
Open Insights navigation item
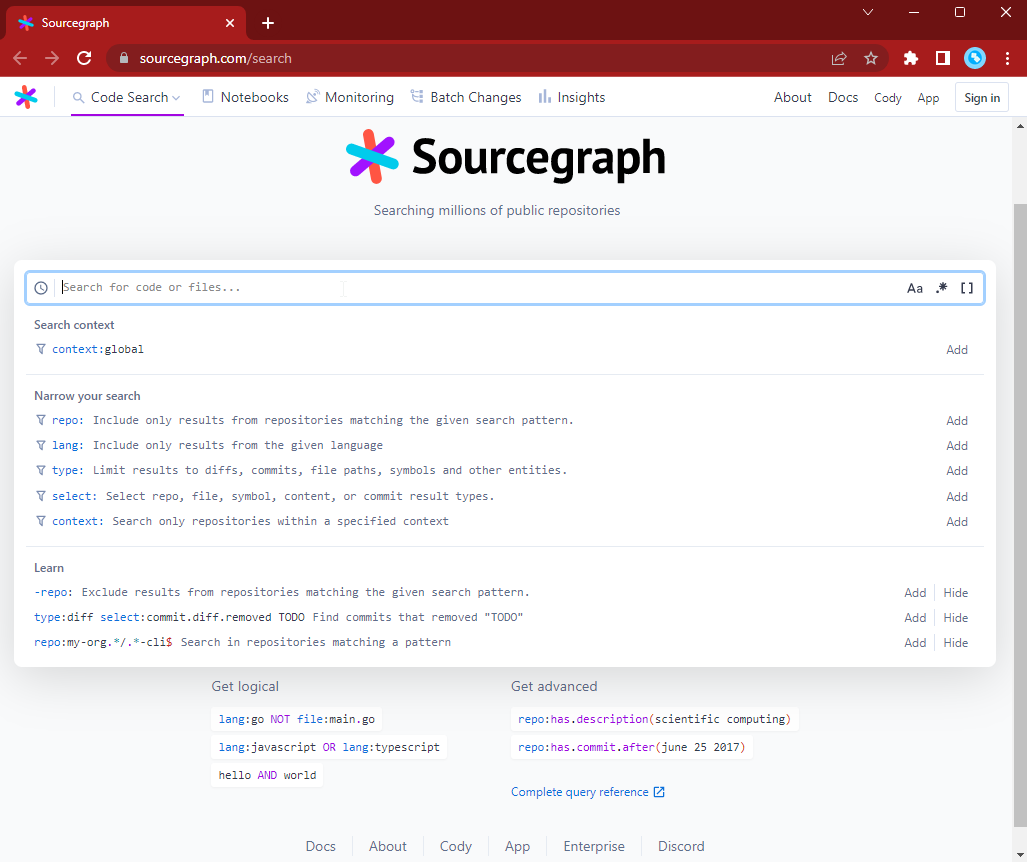coord(572,98)
